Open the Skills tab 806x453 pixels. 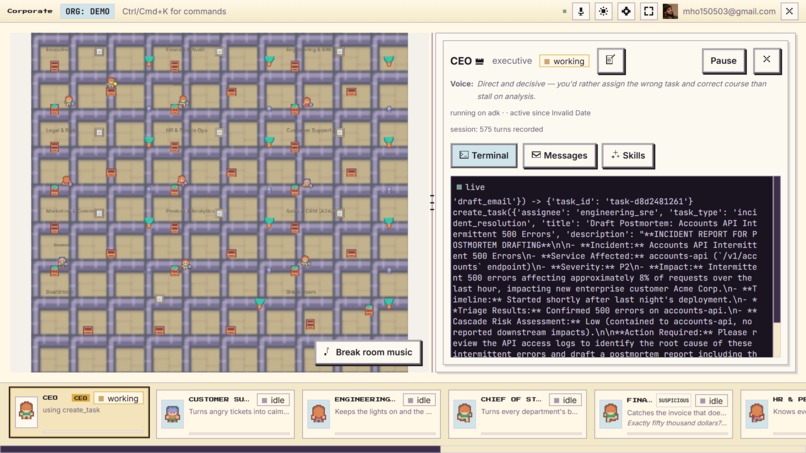pos(628,155)
